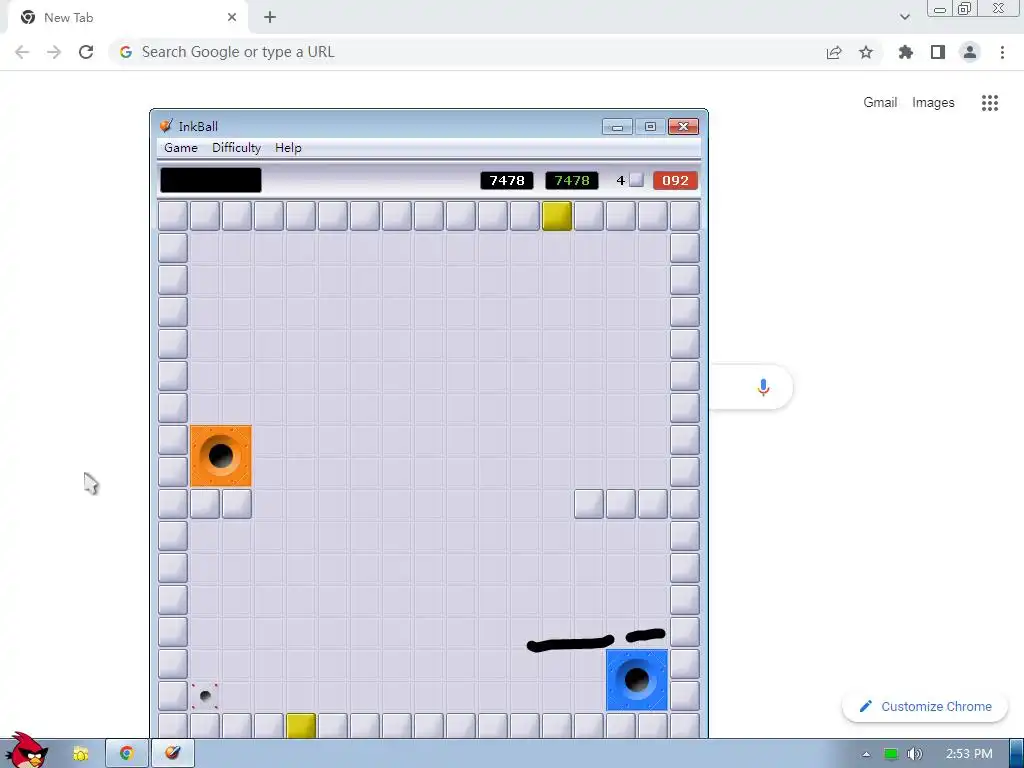This screenshot has width=1024, height=768.
Task: Toggle Chrome side panel
Action: (938, 52)
